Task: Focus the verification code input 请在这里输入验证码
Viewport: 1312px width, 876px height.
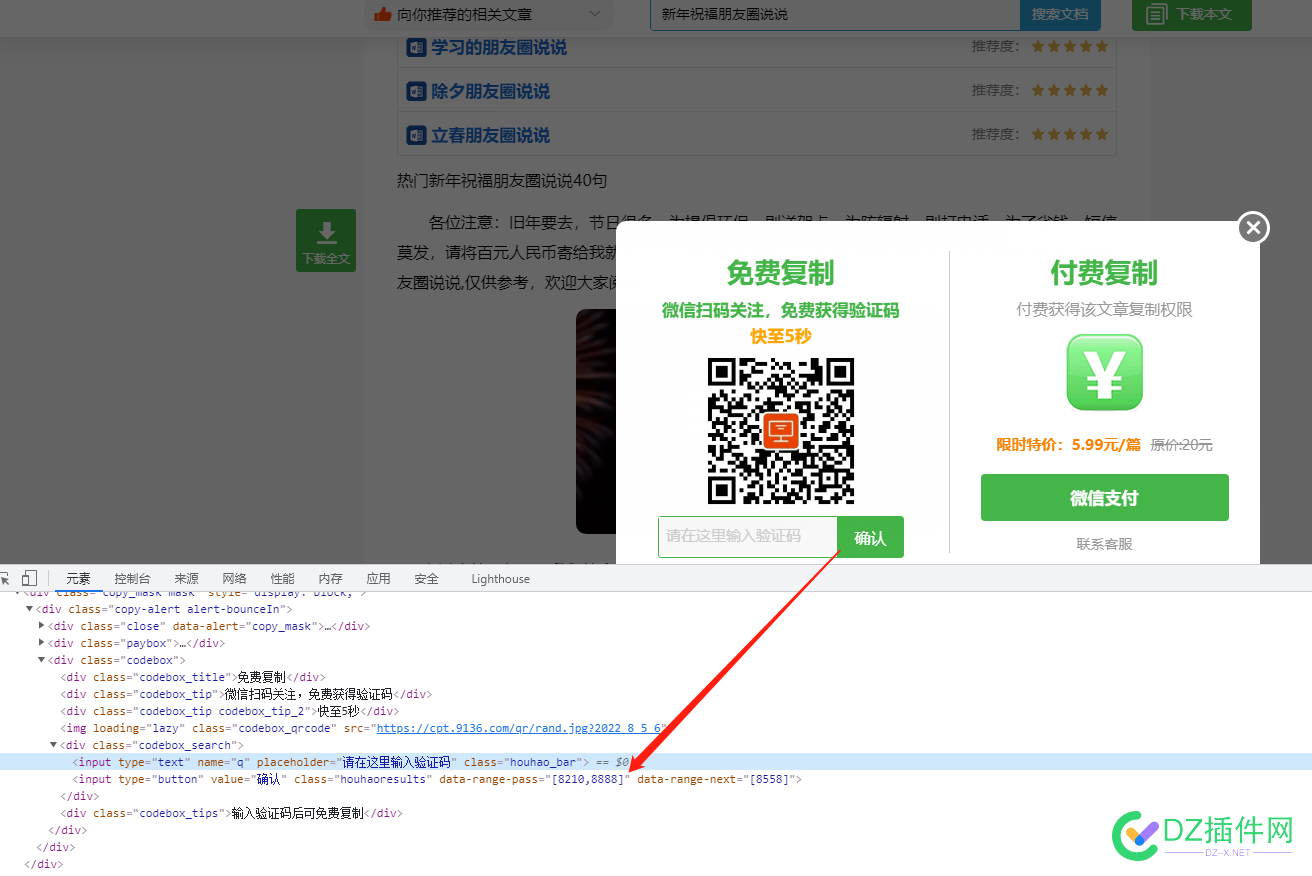Action: click(748, 537)
